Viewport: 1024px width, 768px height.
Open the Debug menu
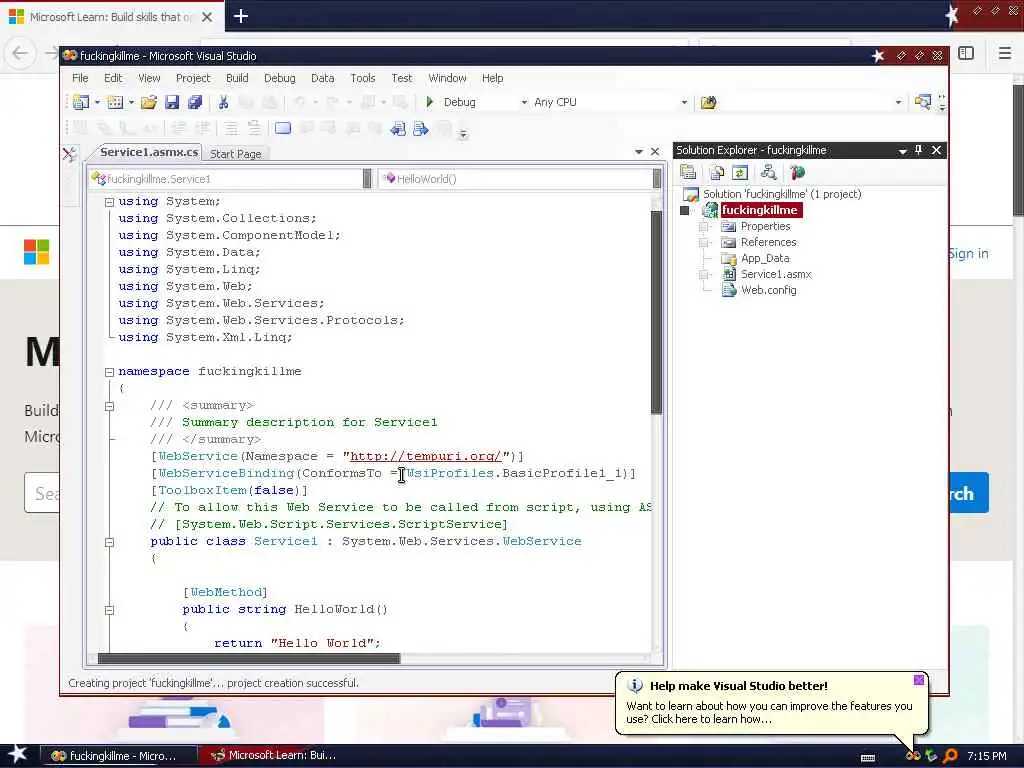pos(280,78)
